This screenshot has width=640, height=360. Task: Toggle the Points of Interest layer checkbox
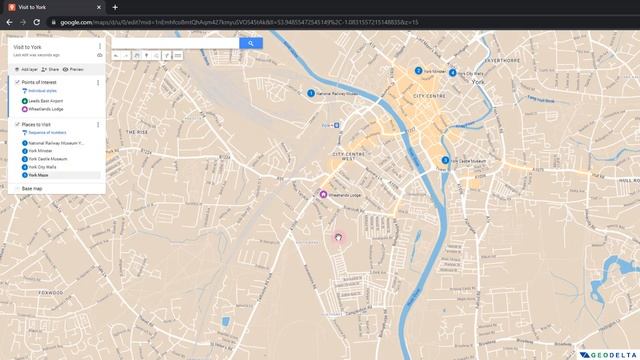point(17,82)
